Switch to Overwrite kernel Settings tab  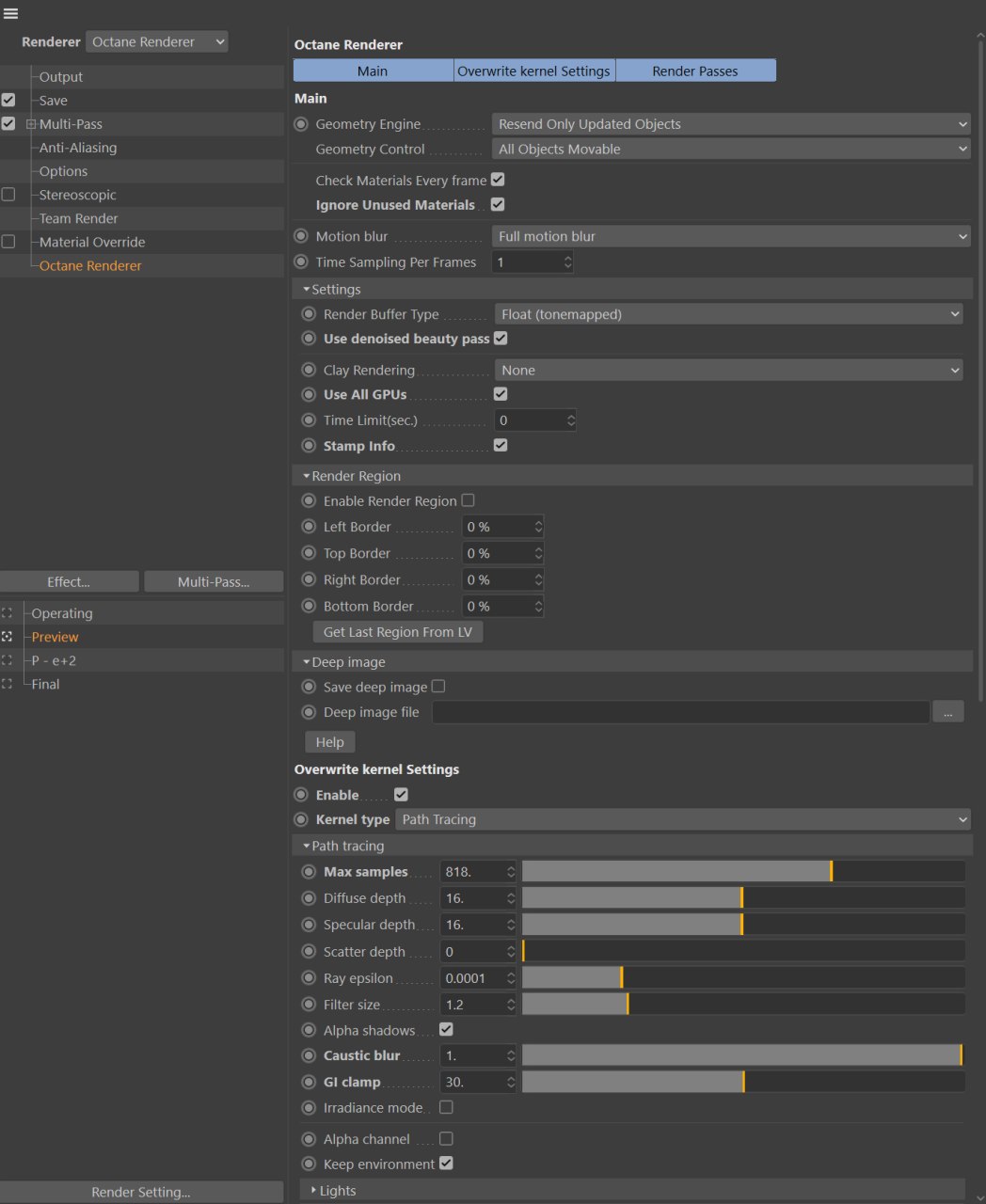(x=534, y=71)
